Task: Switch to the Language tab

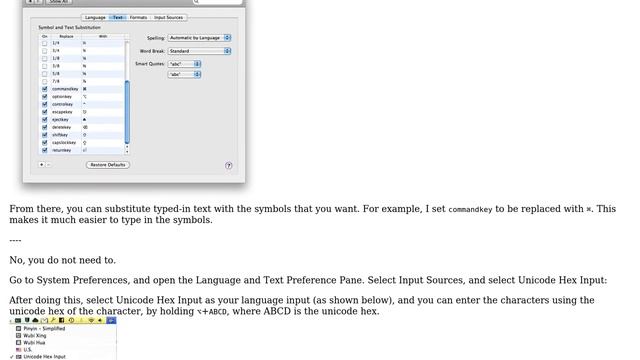Action: tap(95, 18)
